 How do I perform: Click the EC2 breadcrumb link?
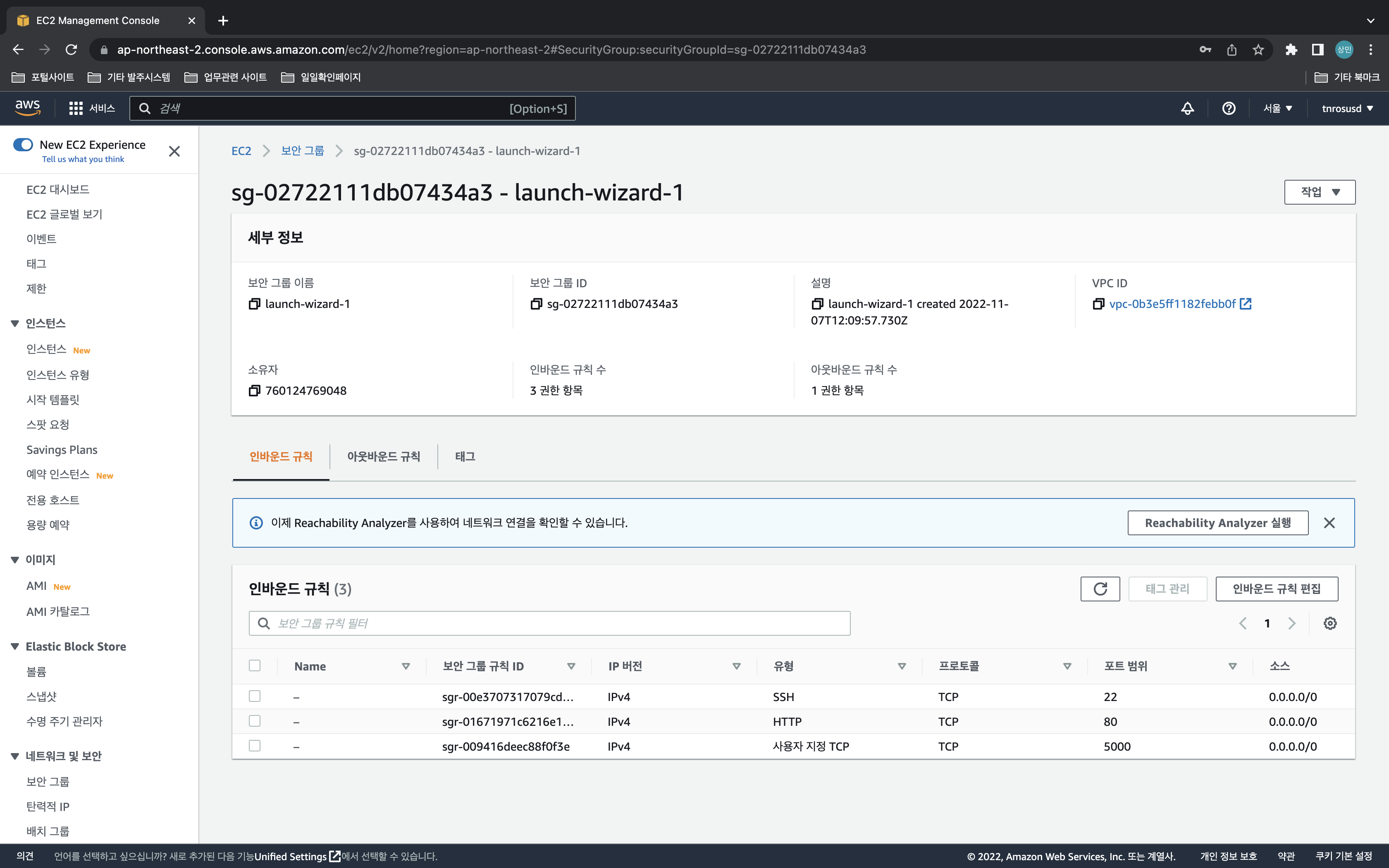(x=241, y=151)
